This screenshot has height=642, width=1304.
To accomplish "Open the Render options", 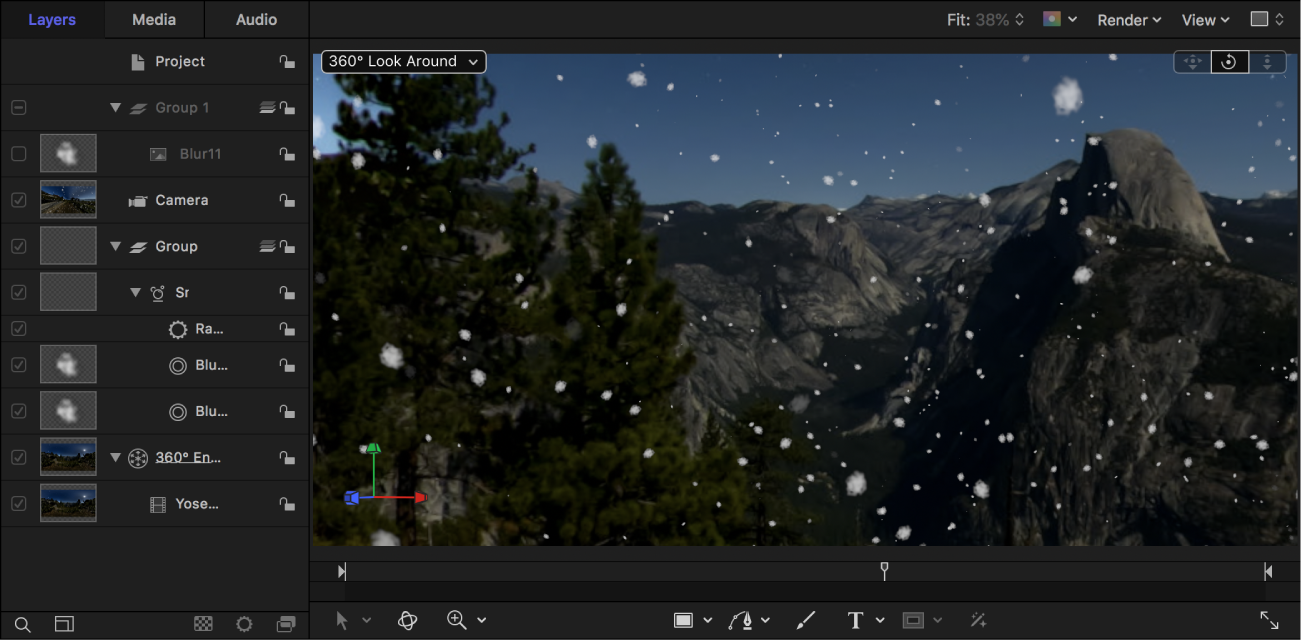I will pyautogui.click(x=1128, y=19).
